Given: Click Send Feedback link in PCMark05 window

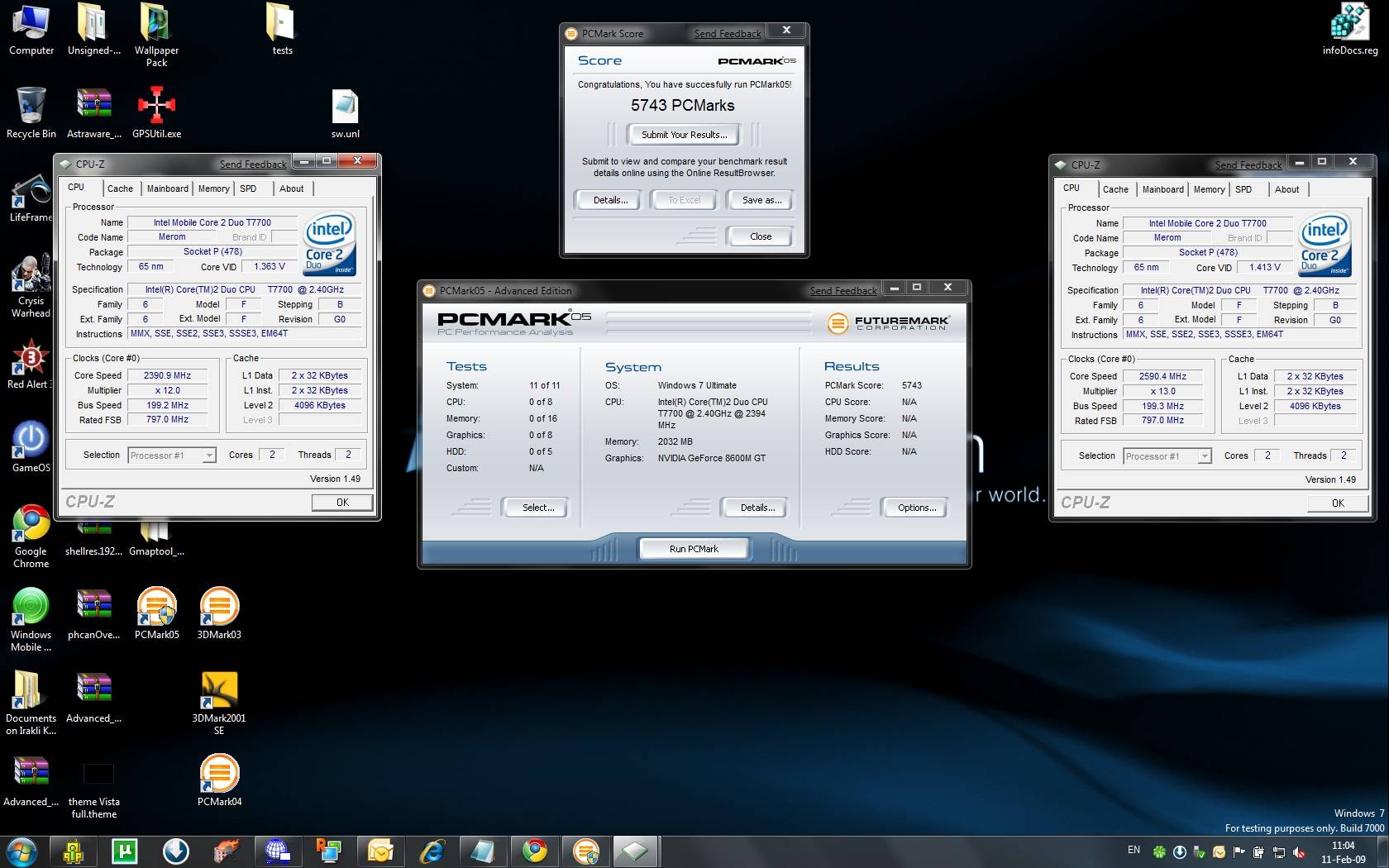Looking at the screenshot, I should (843, 291).
